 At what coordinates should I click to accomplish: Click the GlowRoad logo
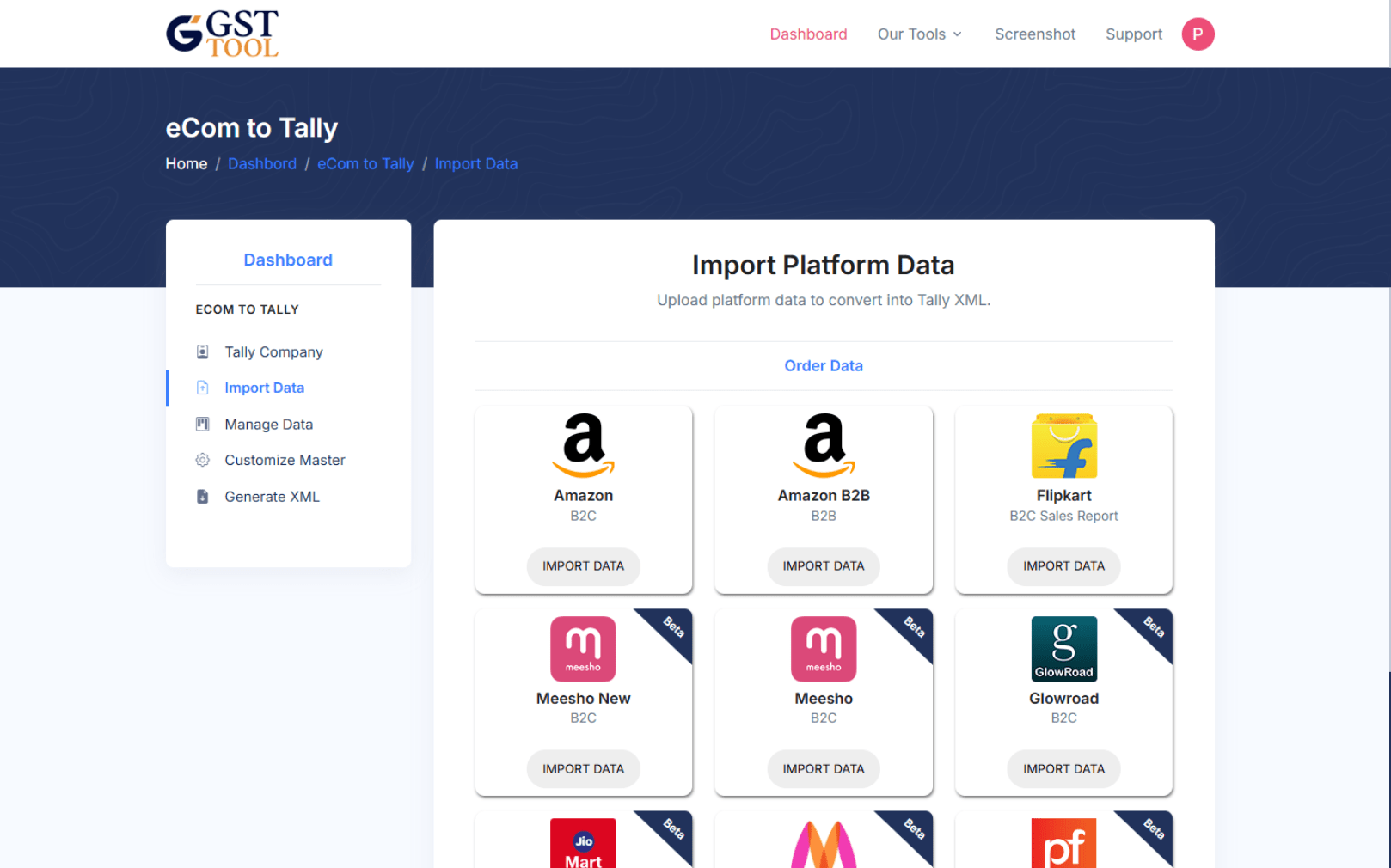tap(1064, 649)
